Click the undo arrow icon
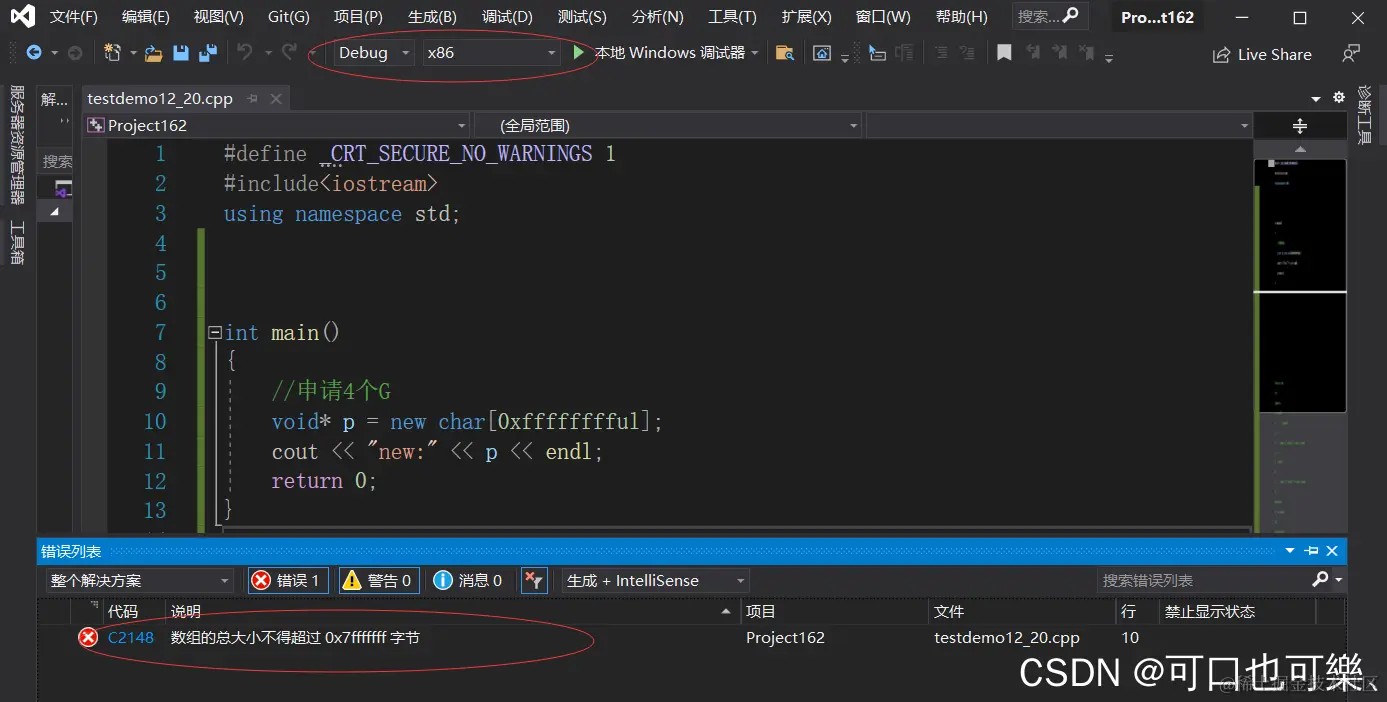Image resolution: width=1387 pixels, height=702 pixels. click(x=245, y=52)
